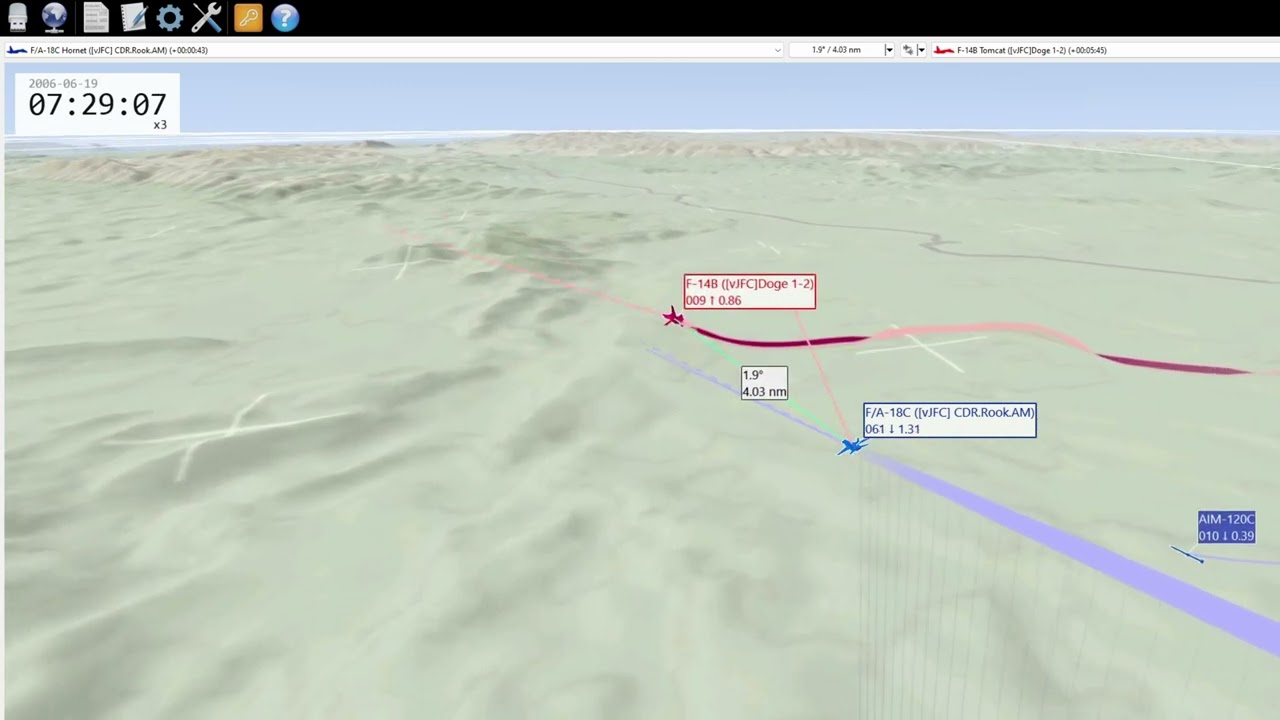Click the globe network icon
The width and height of the screenshot is (1280, 720).
pos(54,17)
